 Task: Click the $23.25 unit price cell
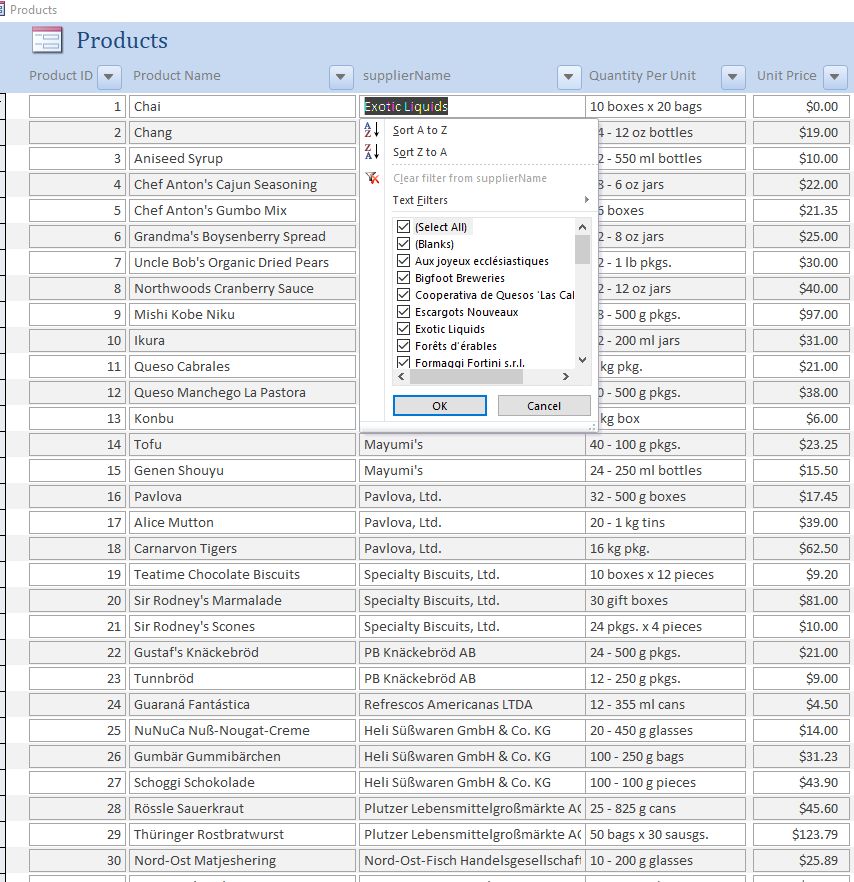tap(801, 444)
